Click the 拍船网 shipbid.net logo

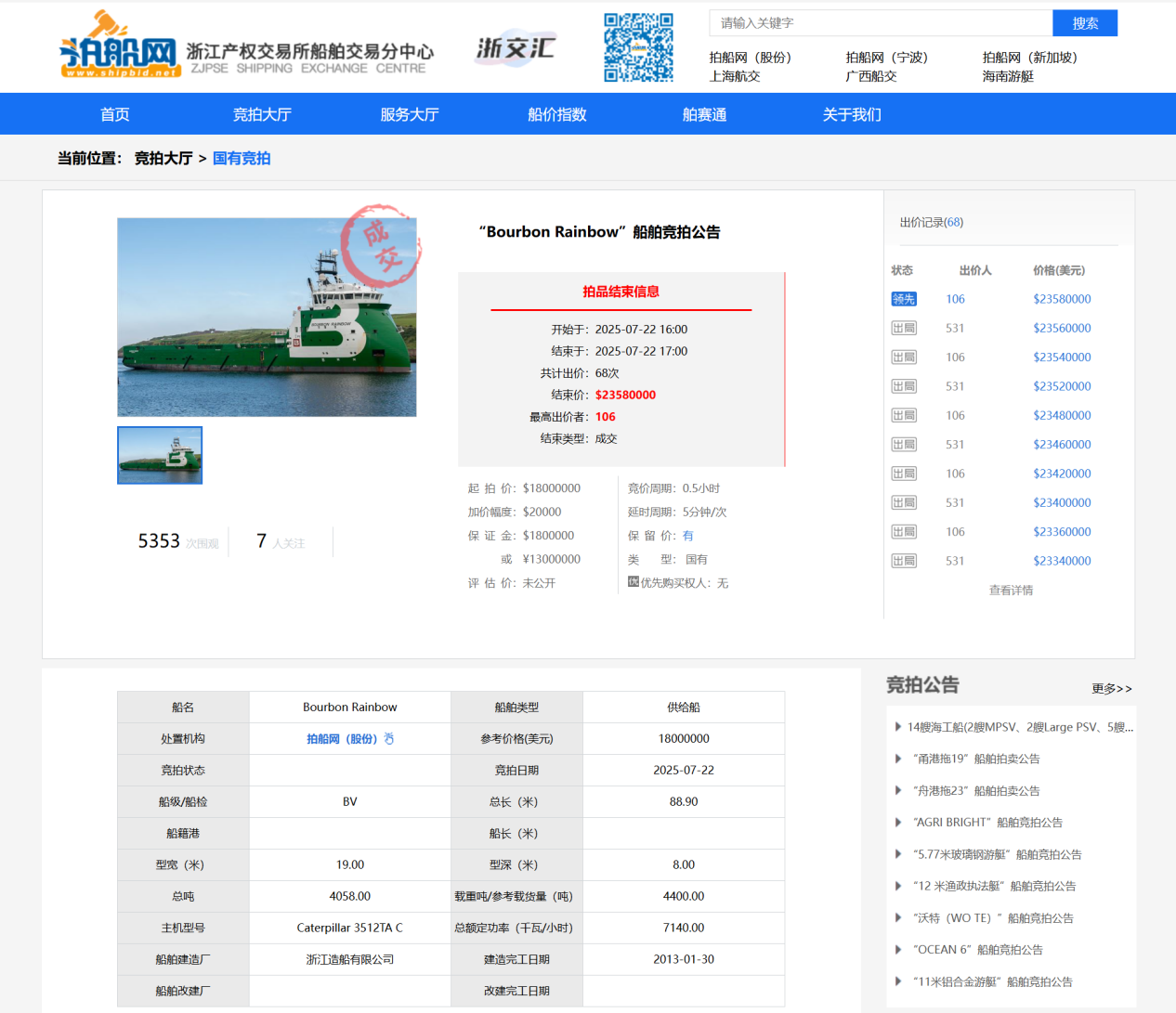tap(119, 45)
